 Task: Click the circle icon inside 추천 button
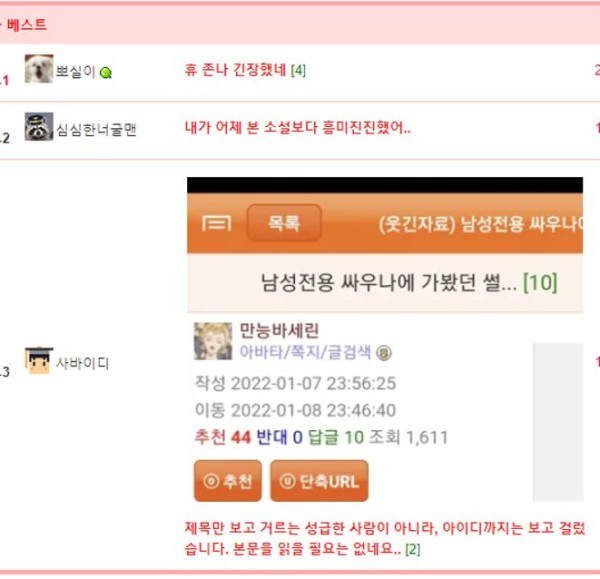point(211,481)
